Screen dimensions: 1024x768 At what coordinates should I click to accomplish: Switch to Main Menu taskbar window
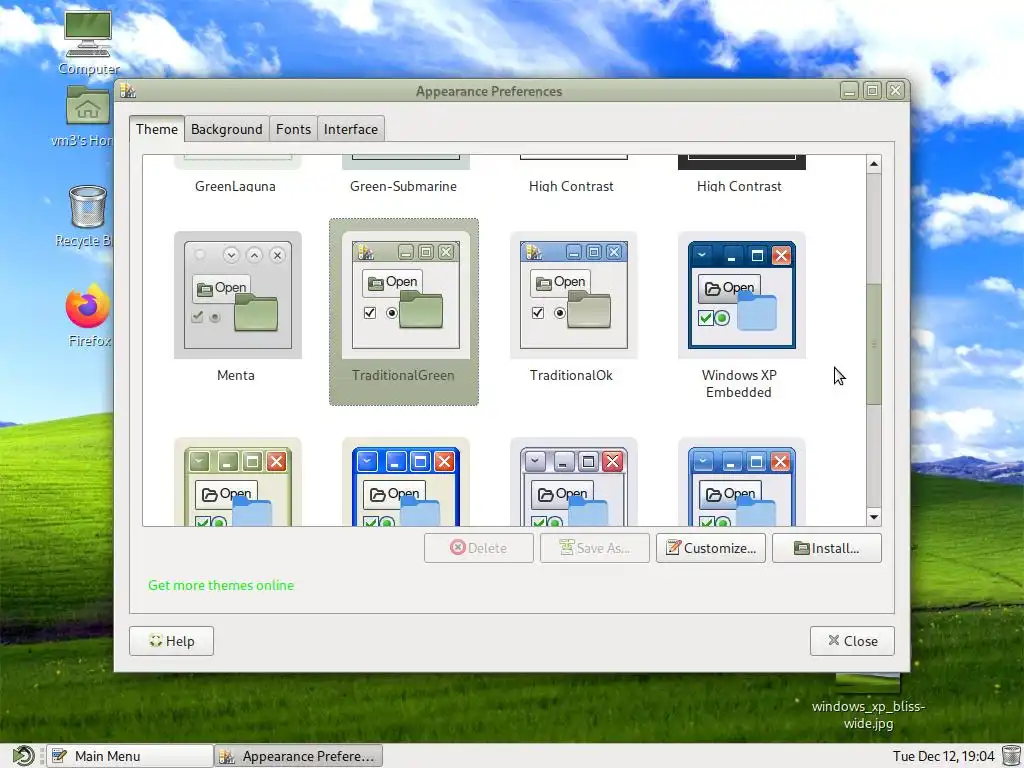pos(129,756)
